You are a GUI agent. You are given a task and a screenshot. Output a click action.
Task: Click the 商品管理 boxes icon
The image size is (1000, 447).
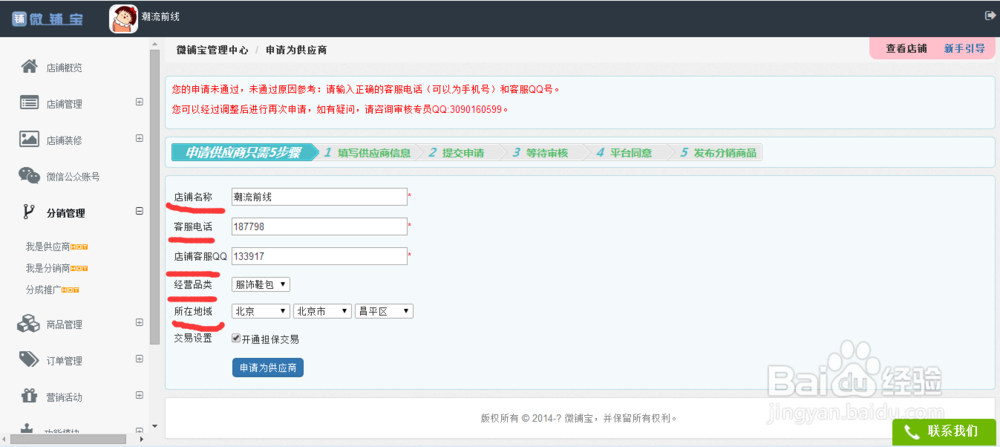[x=29, y=323]
